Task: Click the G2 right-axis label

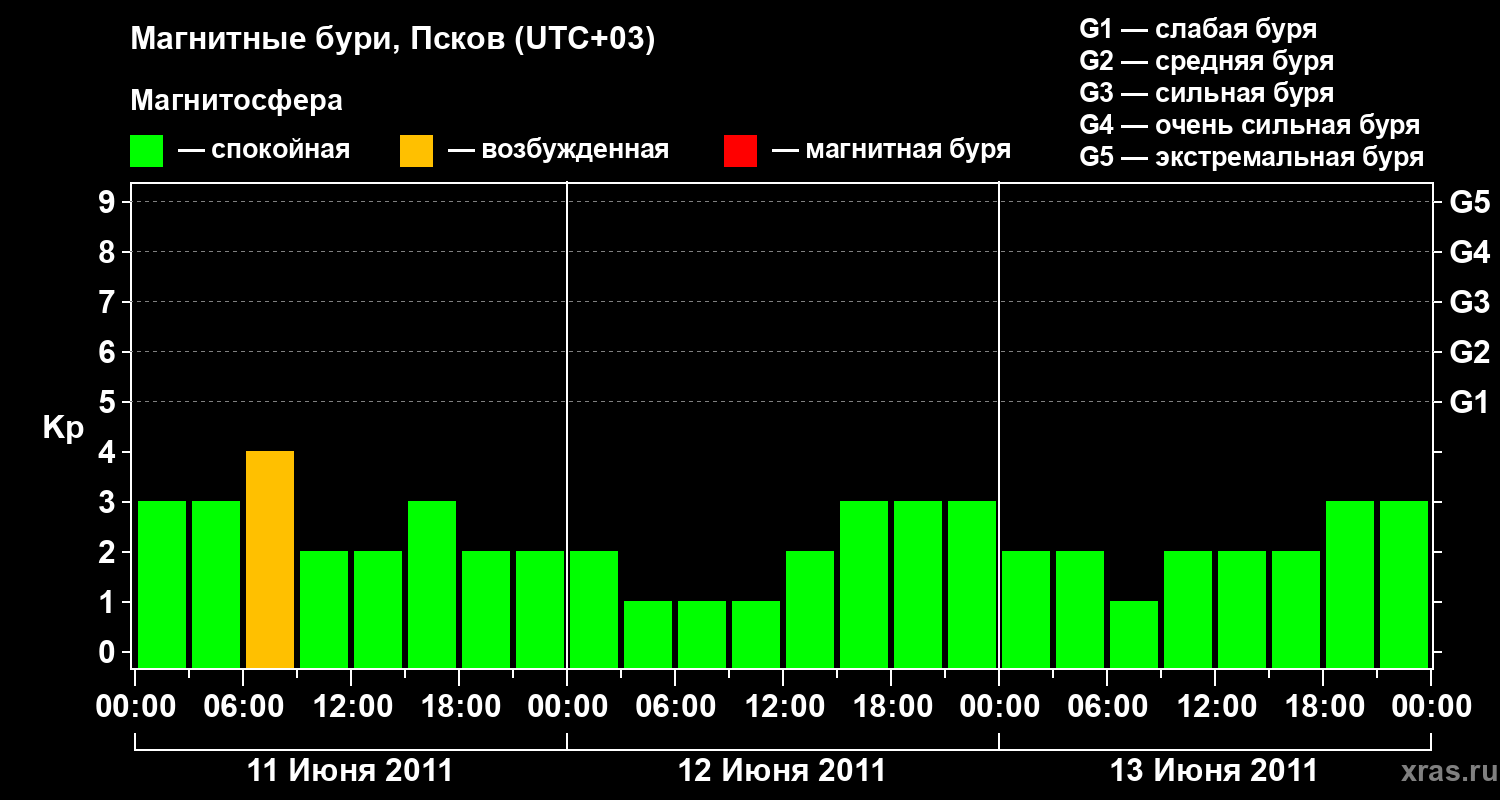Action: 1469,352
